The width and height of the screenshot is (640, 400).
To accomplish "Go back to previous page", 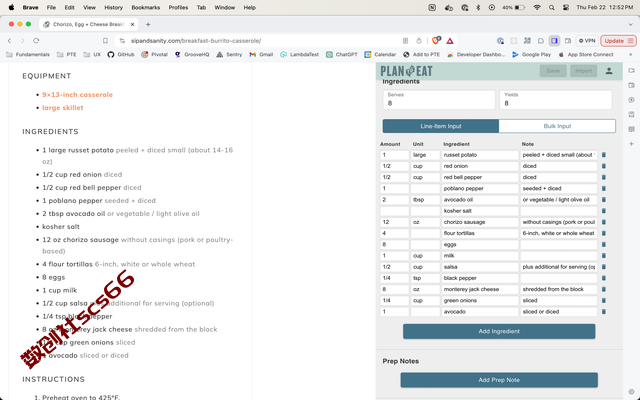I will pos(10,41).
